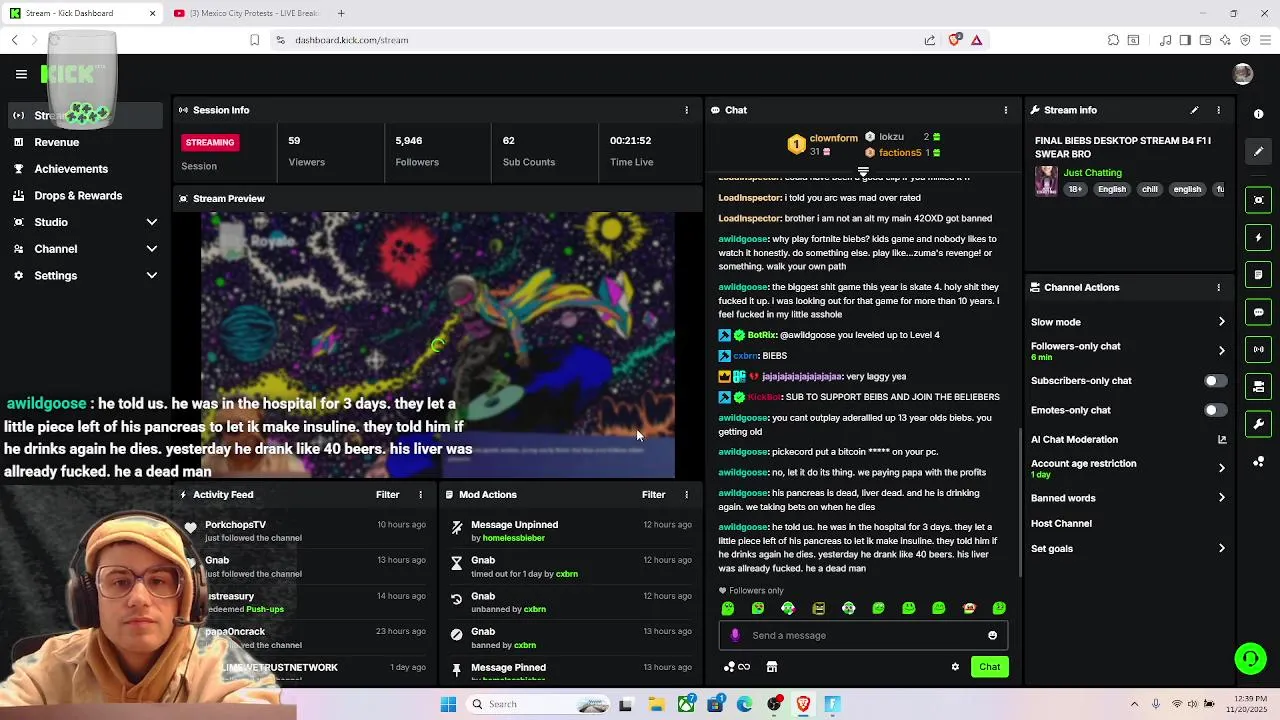
Task: Open Chat panel three-dot menu
Action: coord(1006,110)
